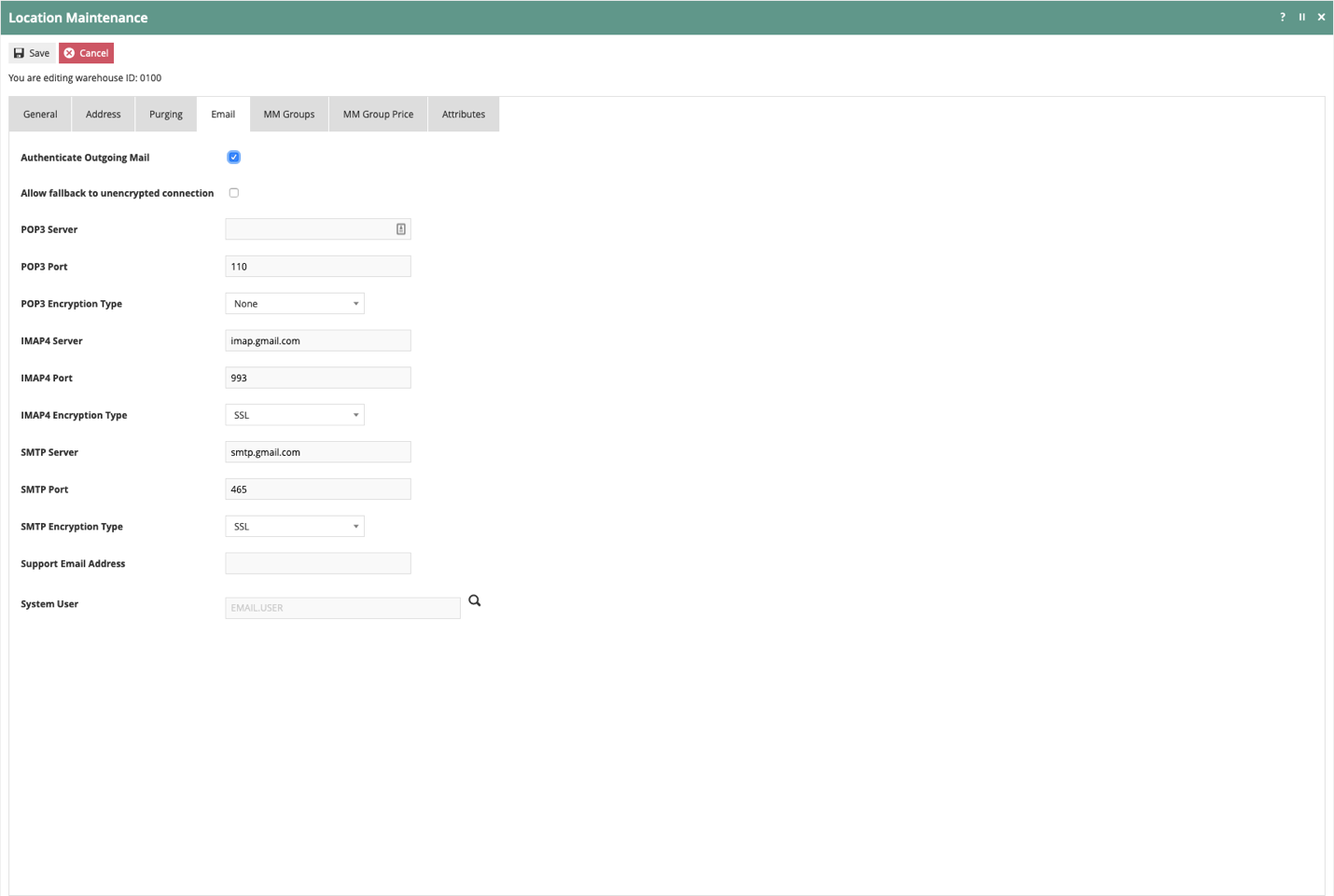Click SMTP Server field smtp.gmail.com
The height and width of the screenshot is (896, 1334).
[x=318, y=452]
